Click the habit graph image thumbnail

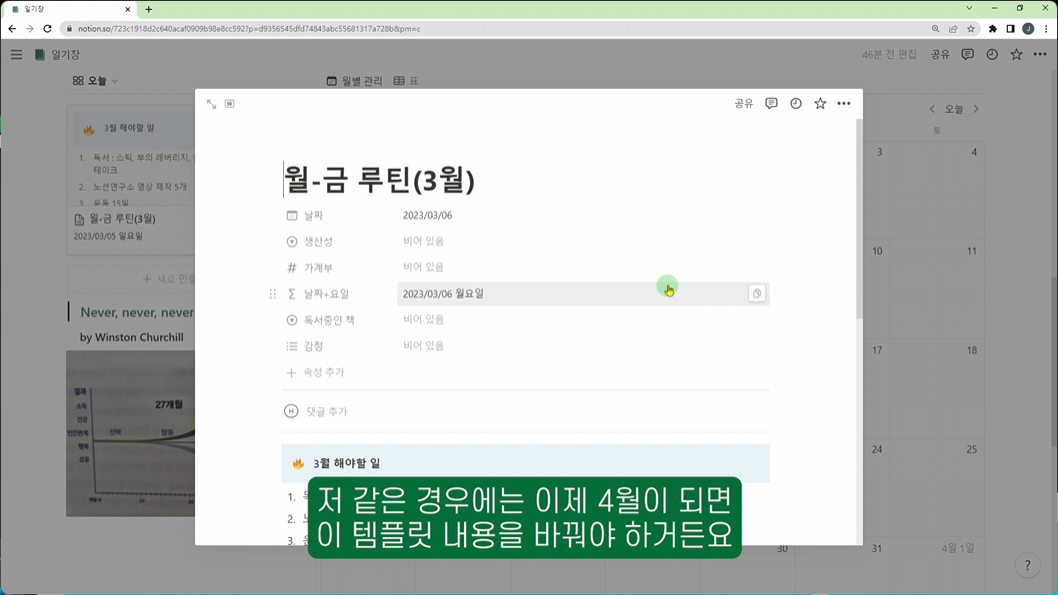tap(131, 433)
